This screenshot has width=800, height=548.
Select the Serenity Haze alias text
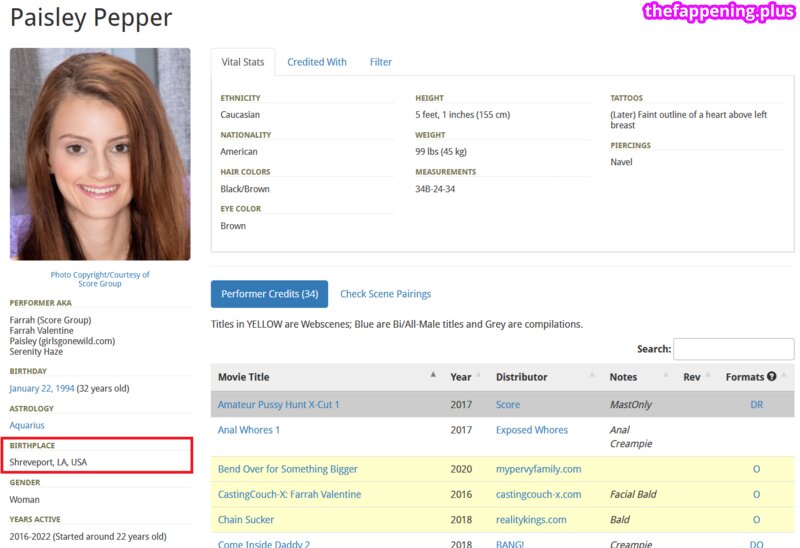(36, 352)
